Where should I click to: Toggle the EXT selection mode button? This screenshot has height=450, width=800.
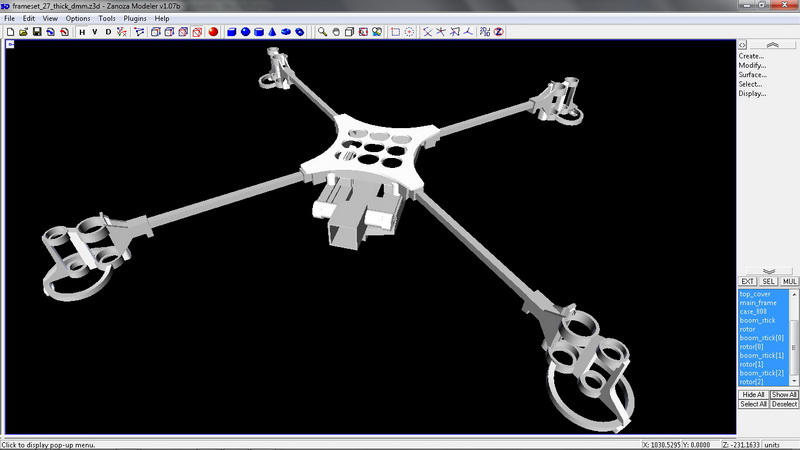coord(747,282)
